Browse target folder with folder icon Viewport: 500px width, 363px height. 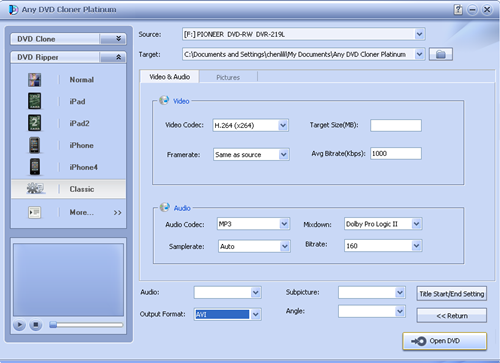[x=441, y=54]
